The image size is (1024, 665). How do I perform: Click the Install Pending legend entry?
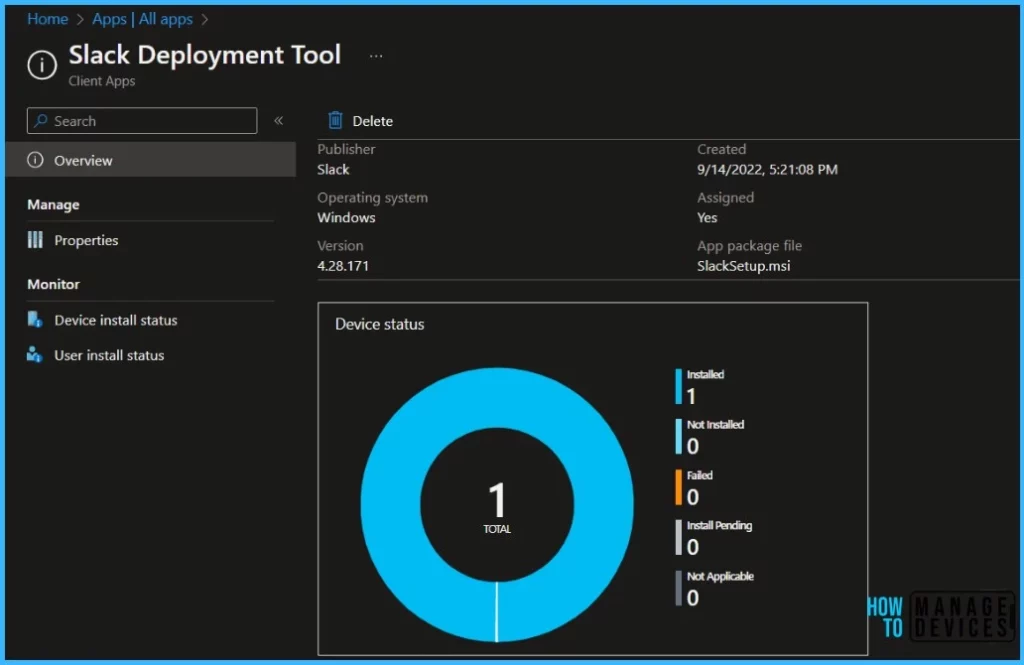(x=714, y=538)
